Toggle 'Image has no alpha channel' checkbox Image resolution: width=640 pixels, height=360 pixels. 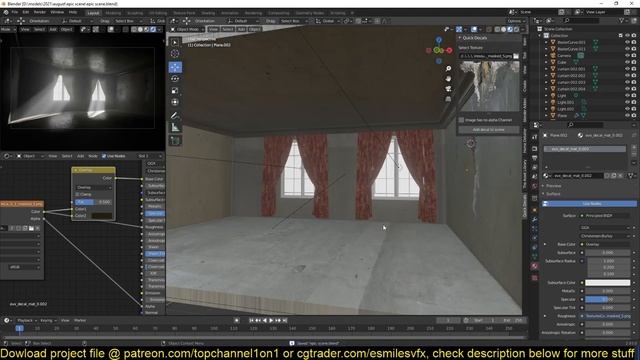tap(461, 120)
